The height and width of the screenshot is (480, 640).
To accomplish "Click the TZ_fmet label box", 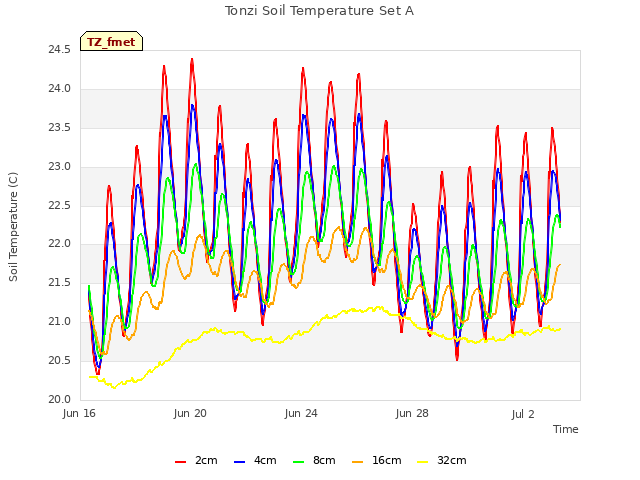I will [x=111, y=41].
